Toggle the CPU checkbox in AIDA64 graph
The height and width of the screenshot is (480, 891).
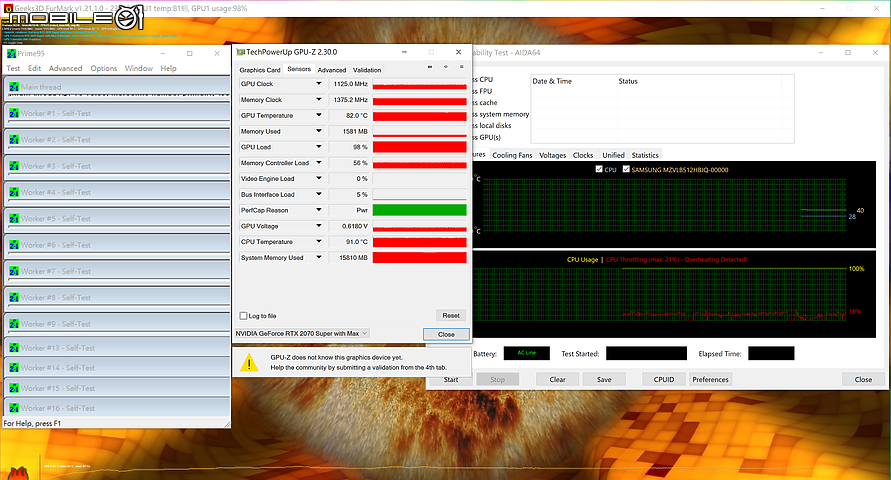coord(599,169)
